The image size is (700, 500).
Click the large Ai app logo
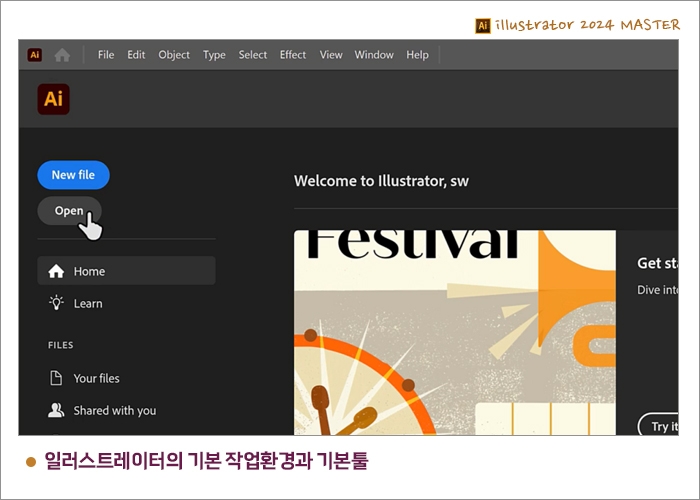(54, 99)
